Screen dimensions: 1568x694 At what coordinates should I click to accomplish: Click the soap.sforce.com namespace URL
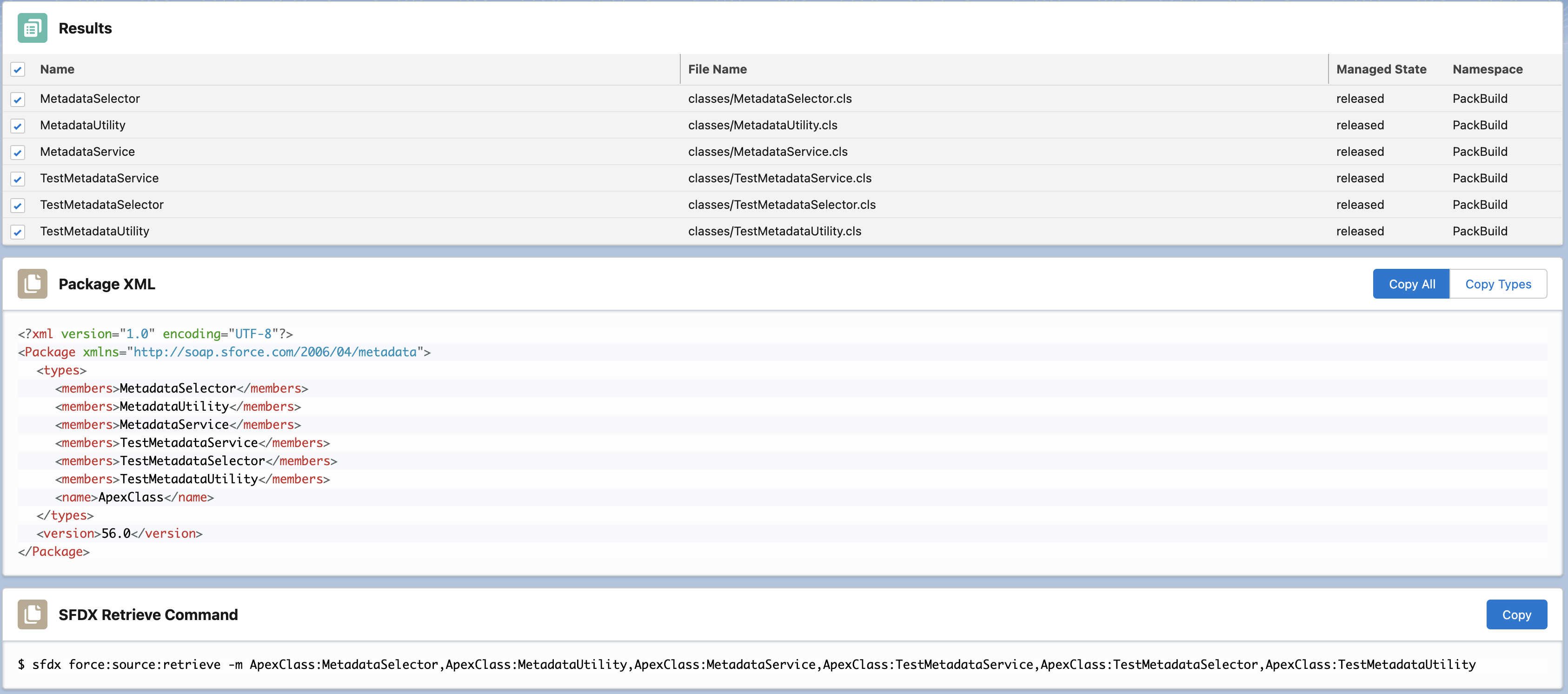click(x=274, y=352)
